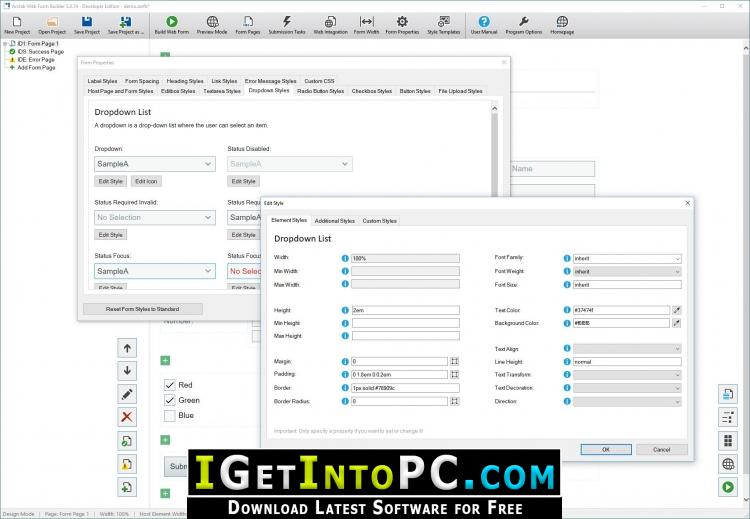Click the move element up arrow button

point(127,348)
